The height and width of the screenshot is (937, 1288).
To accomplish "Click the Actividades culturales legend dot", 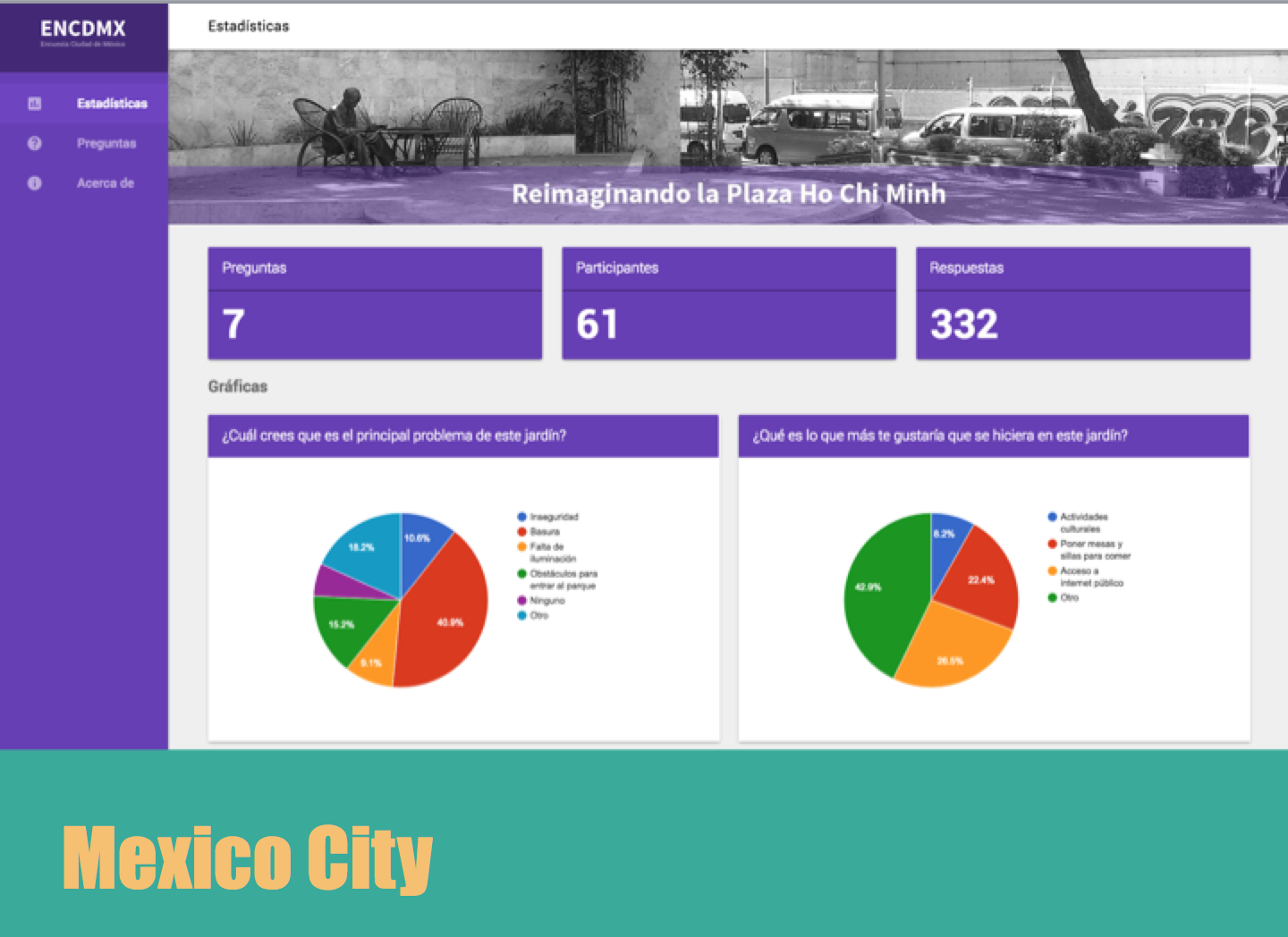I will pos(1052,517).
